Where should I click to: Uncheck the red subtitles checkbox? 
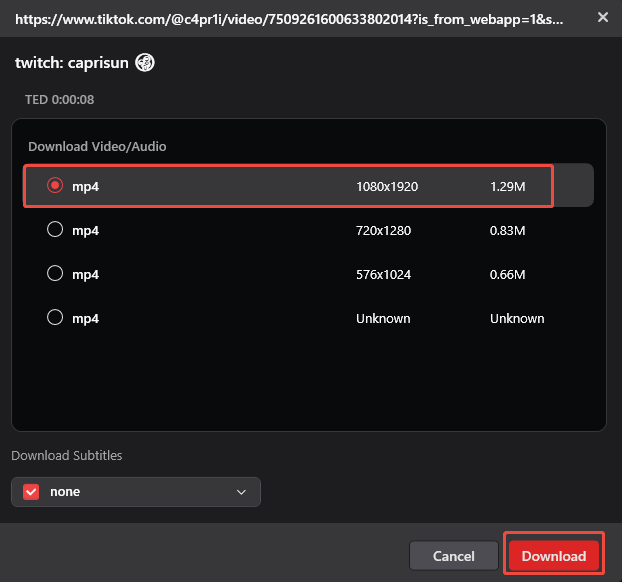(x=31, y=492)
